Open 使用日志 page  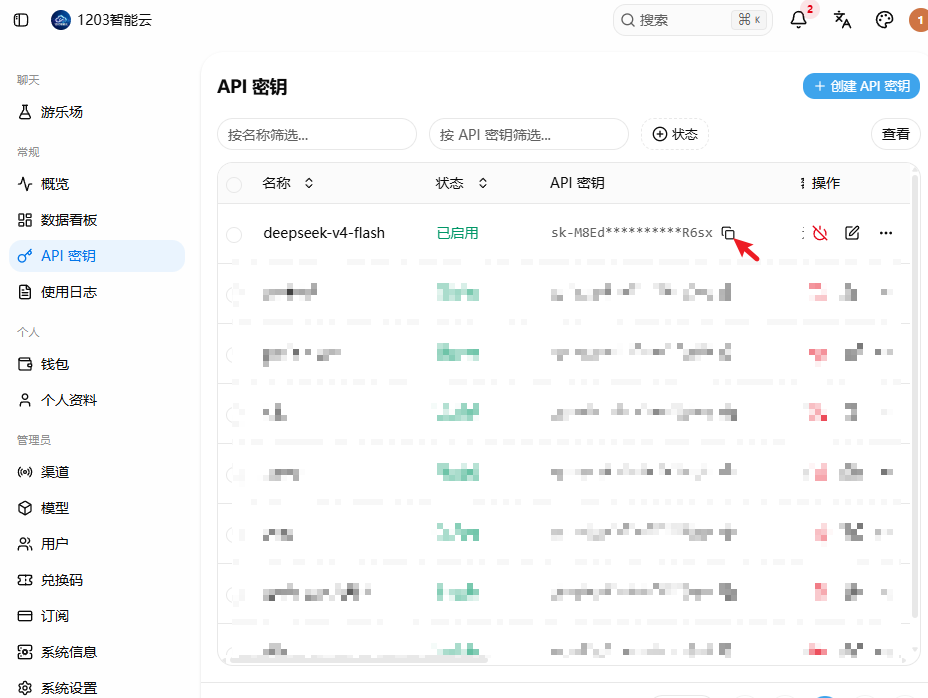(x=97, y=292)
